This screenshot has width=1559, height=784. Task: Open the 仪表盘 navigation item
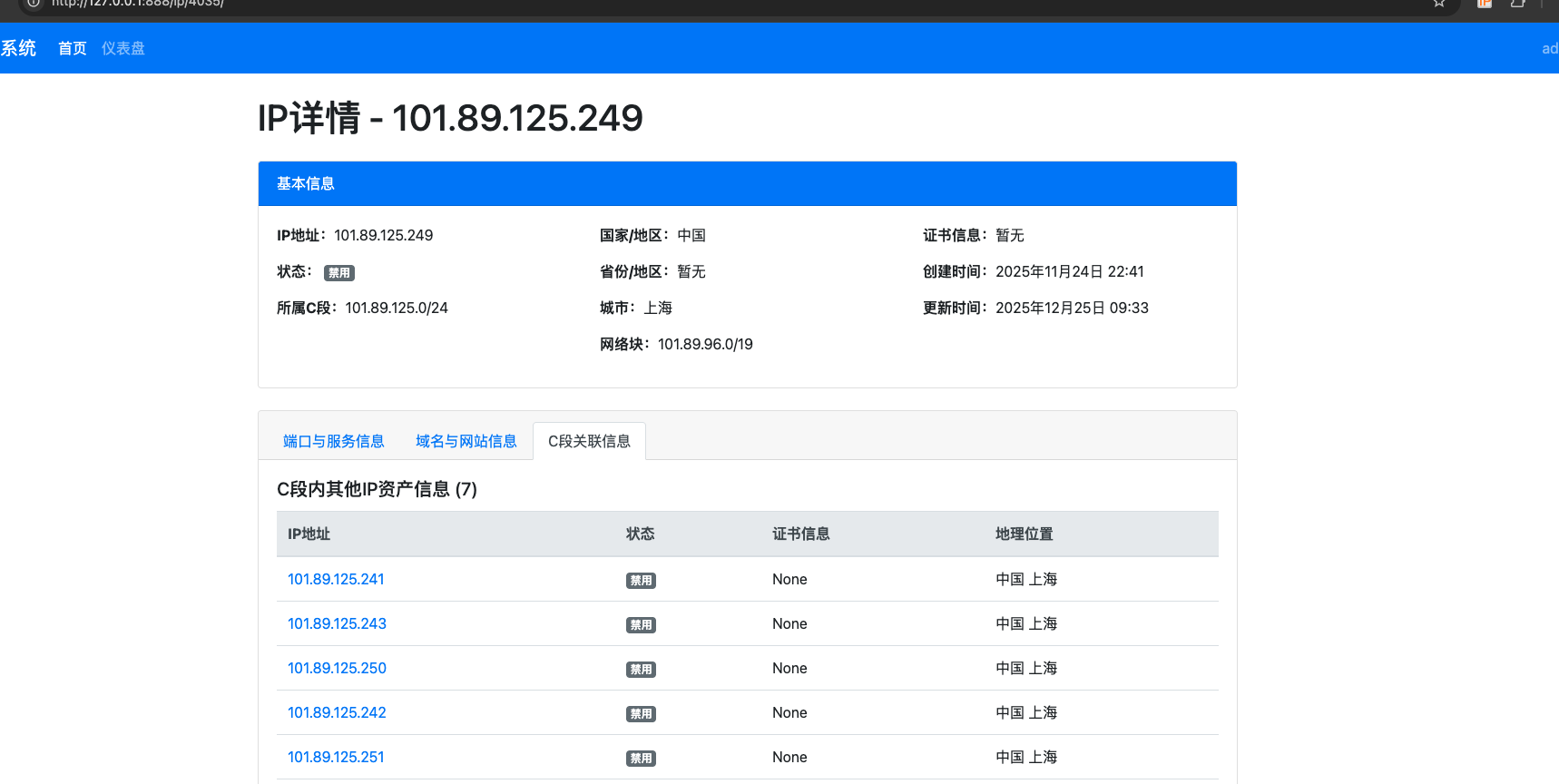[123, 49]
